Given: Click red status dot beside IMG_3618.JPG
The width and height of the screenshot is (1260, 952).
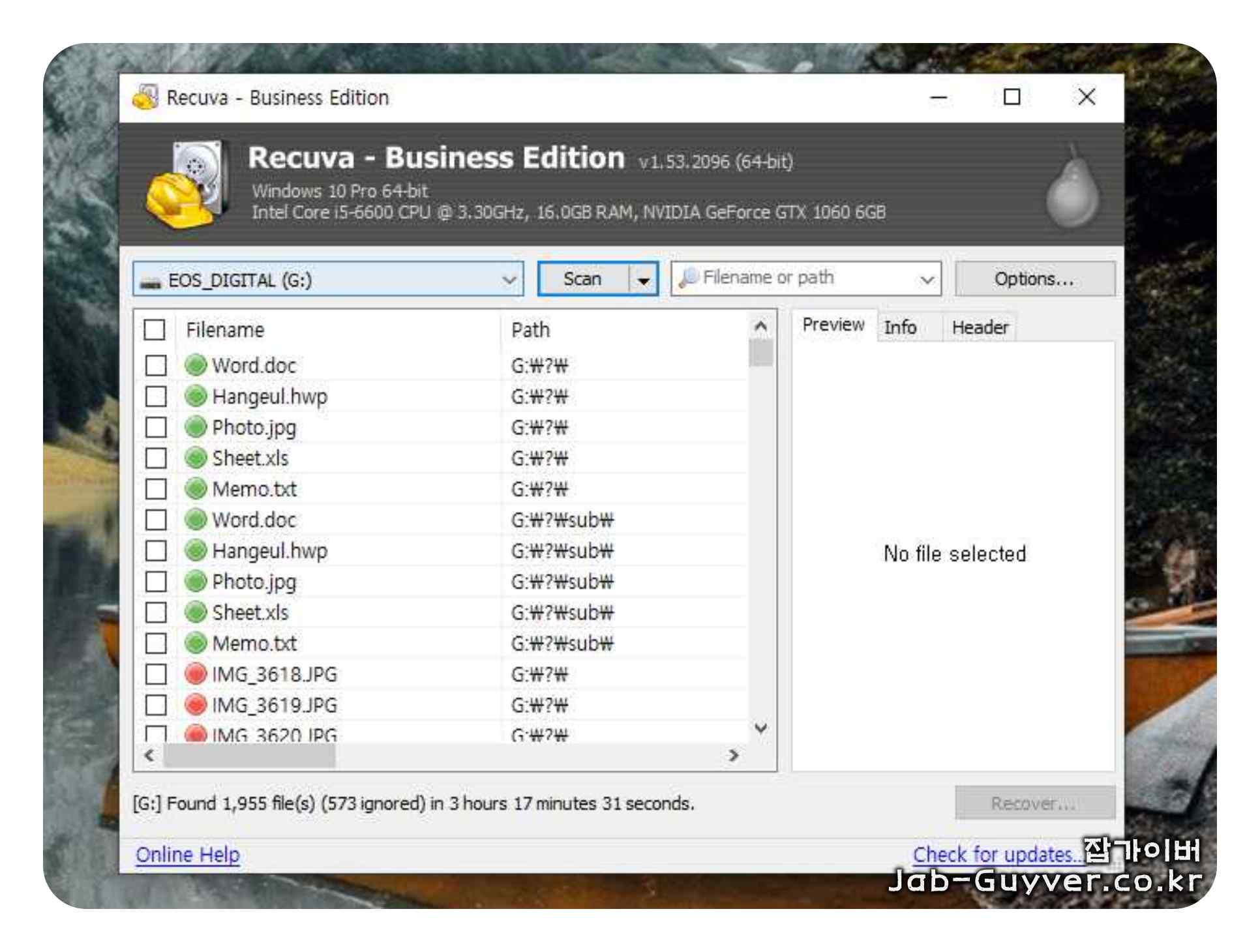Looking at the screenshot, I should click(196, 674).
